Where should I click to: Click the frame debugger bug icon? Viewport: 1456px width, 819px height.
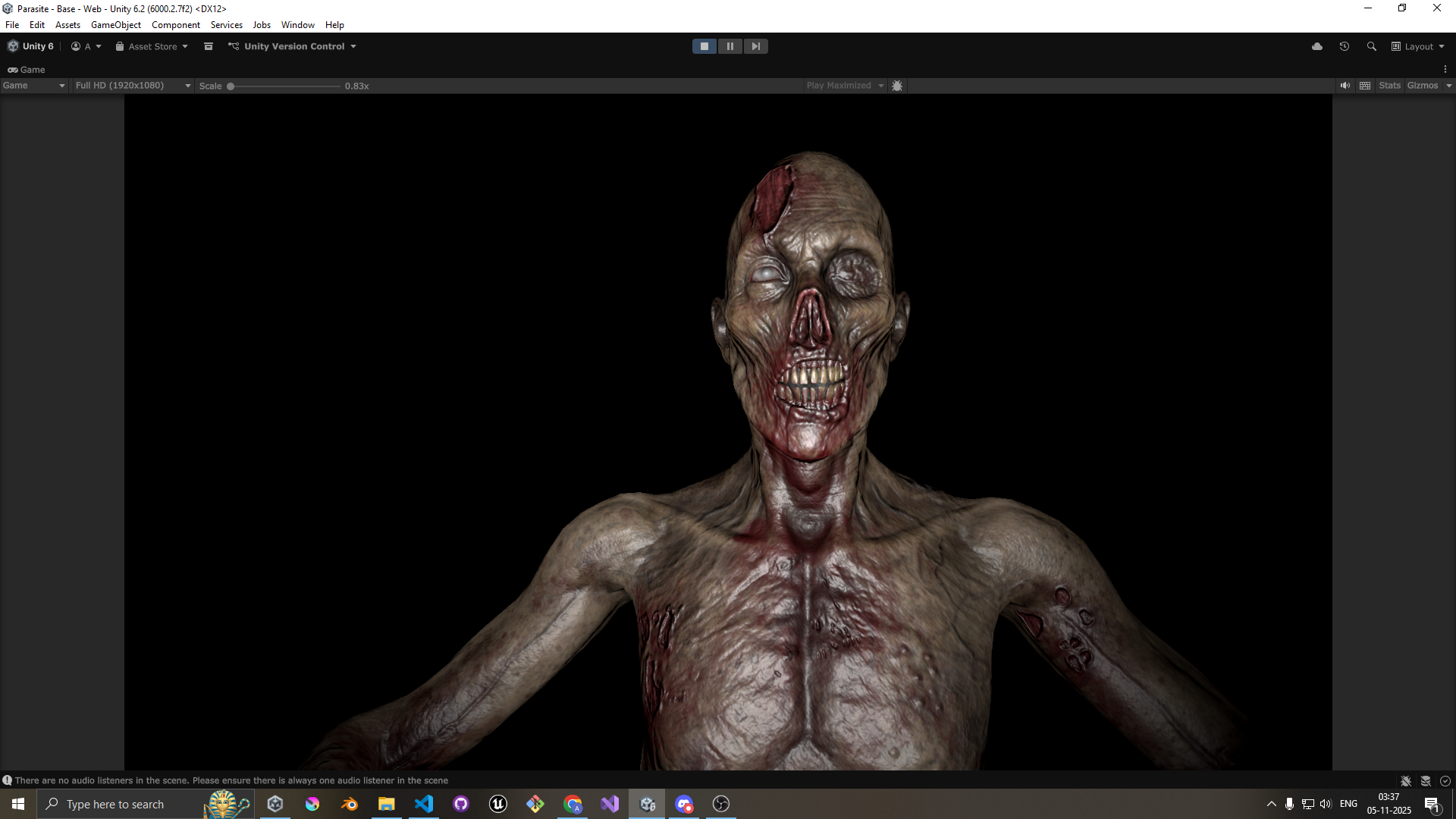[x=897, y=86]
